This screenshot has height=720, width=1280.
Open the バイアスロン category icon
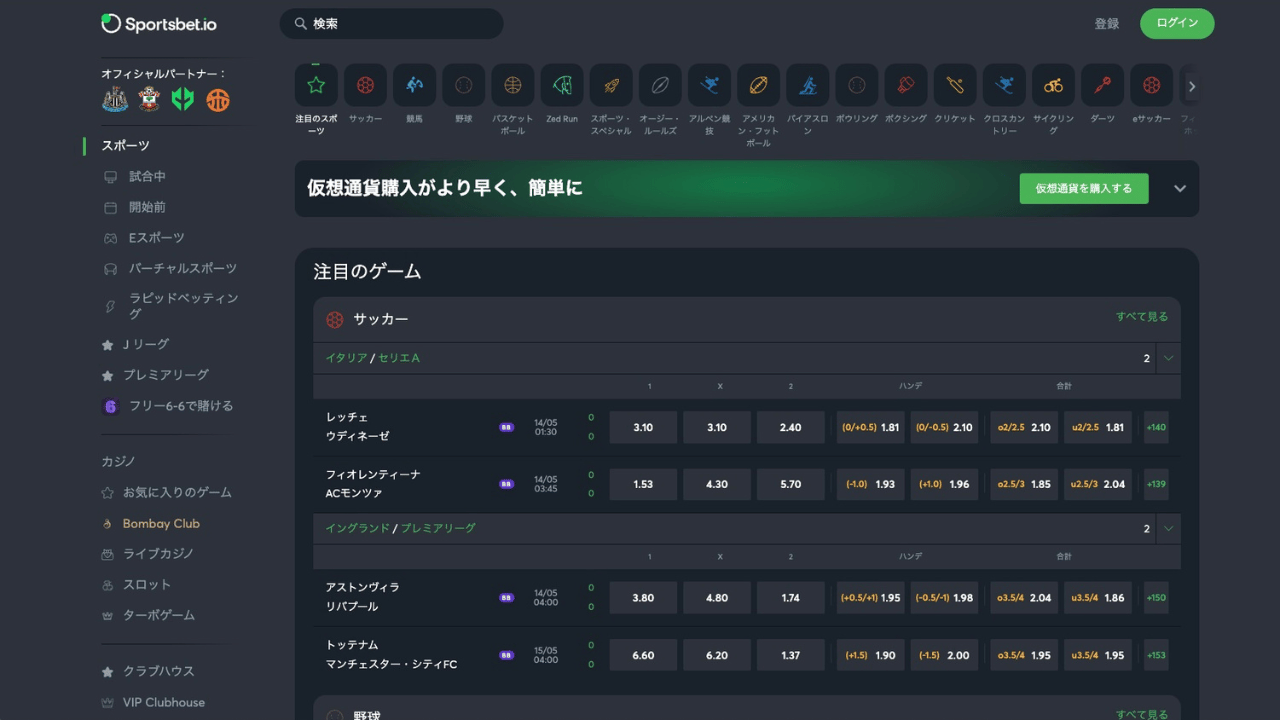807,85
